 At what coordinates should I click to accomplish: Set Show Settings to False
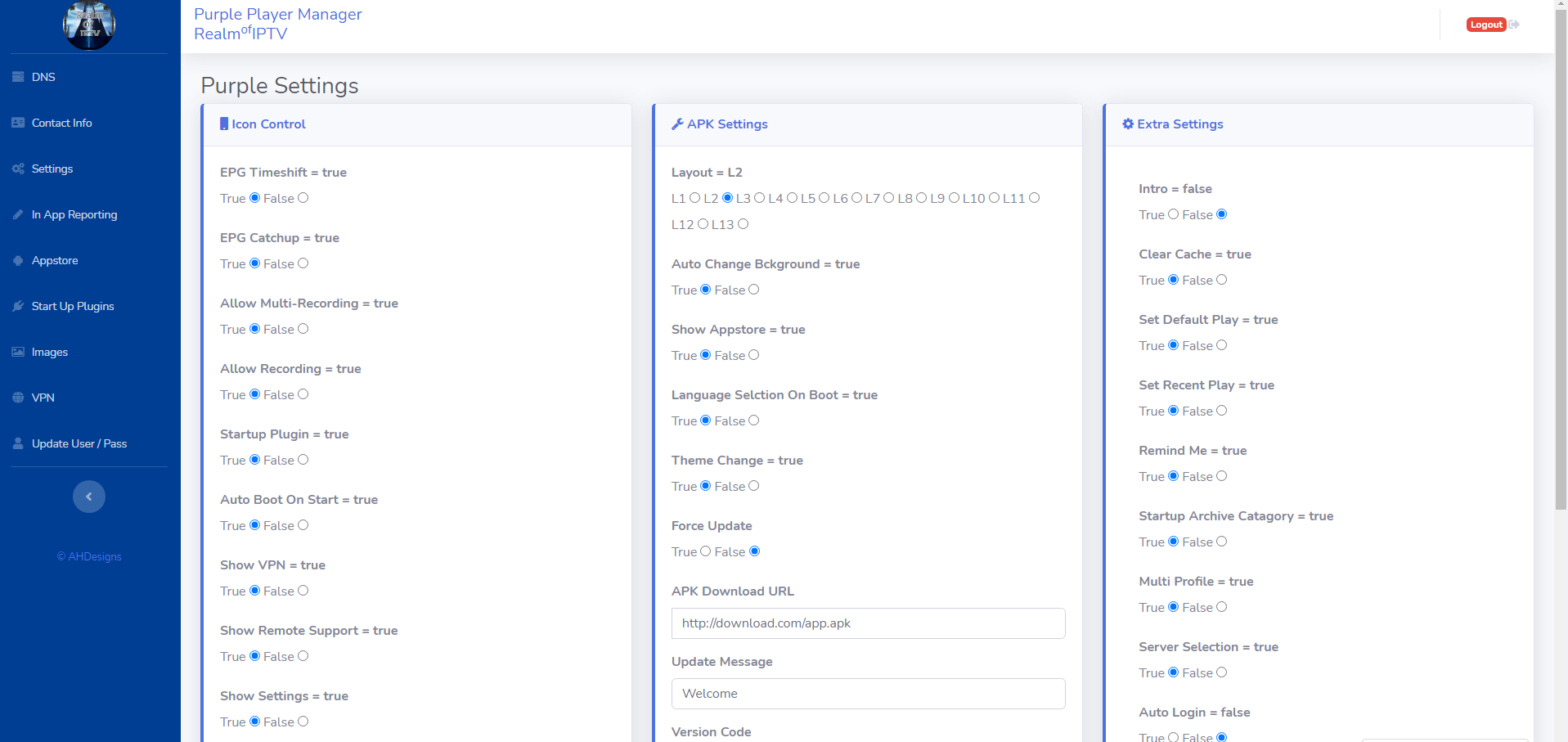click(303, 722)
